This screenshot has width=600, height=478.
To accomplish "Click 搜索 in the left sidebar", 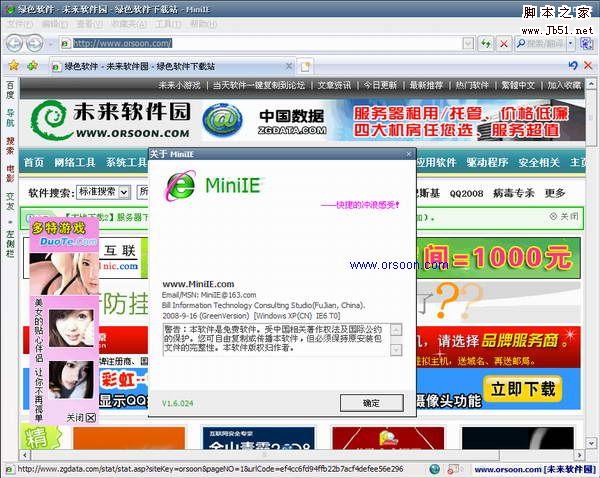I will (x=10, y=146).
